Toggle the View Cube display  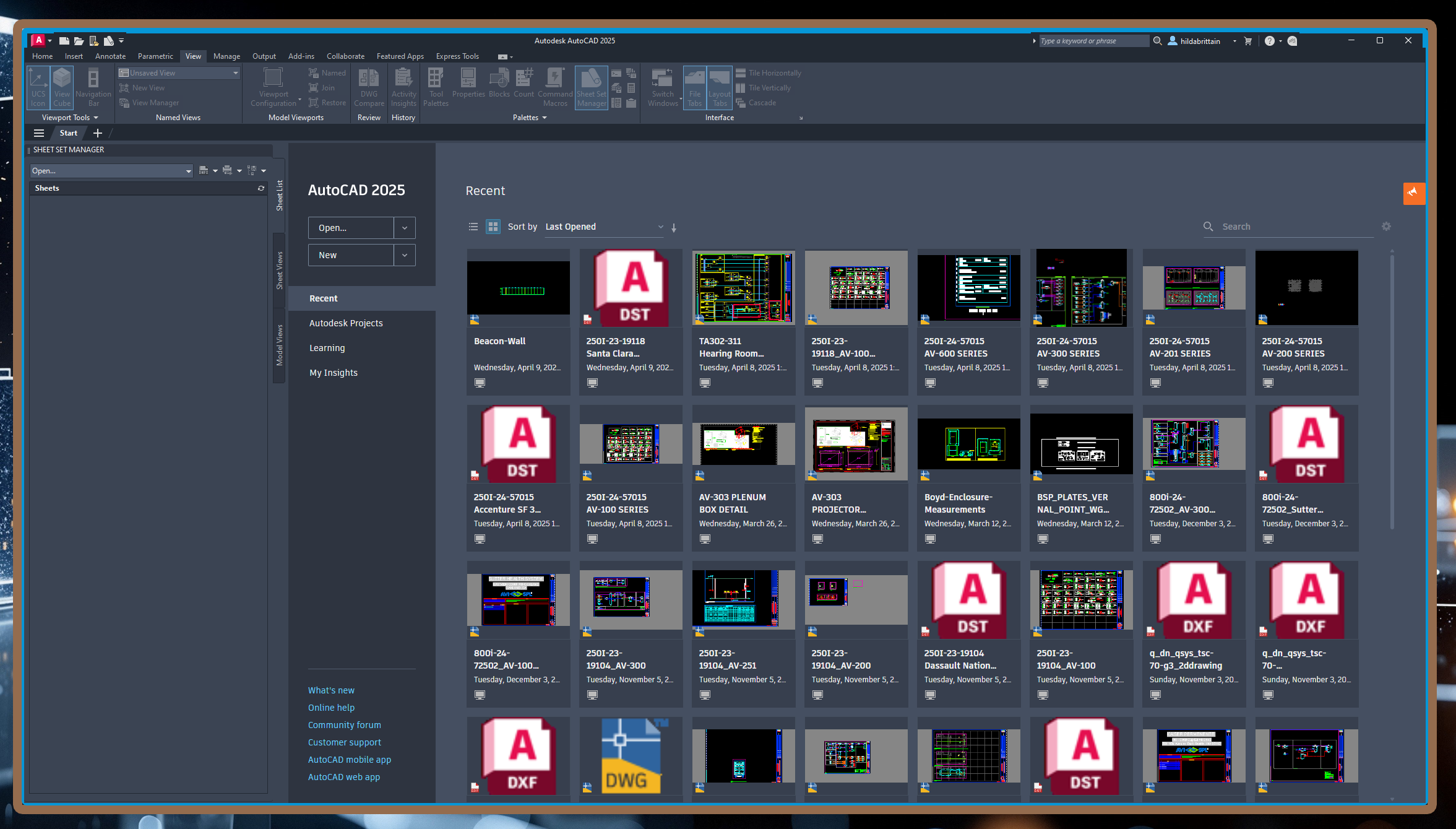(62, 87)
